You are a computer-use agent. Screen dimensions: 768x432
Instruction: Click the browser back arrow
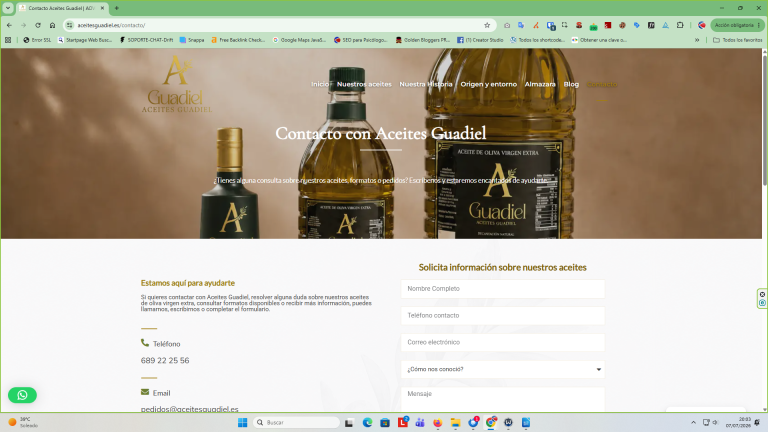click(9, 25)
